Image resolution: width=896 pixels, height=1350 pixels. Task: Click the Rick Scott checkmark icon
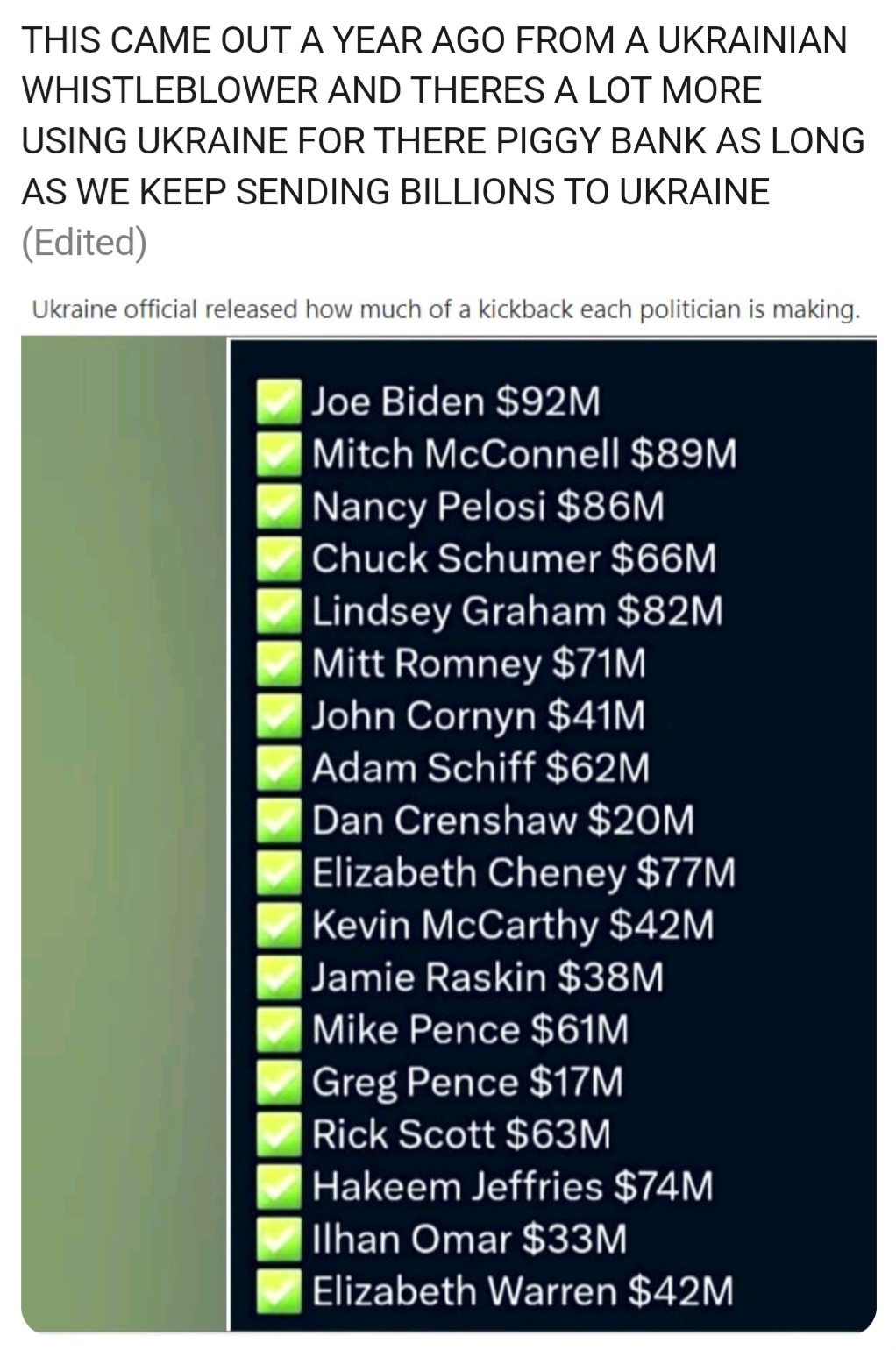click(280, 1134)
